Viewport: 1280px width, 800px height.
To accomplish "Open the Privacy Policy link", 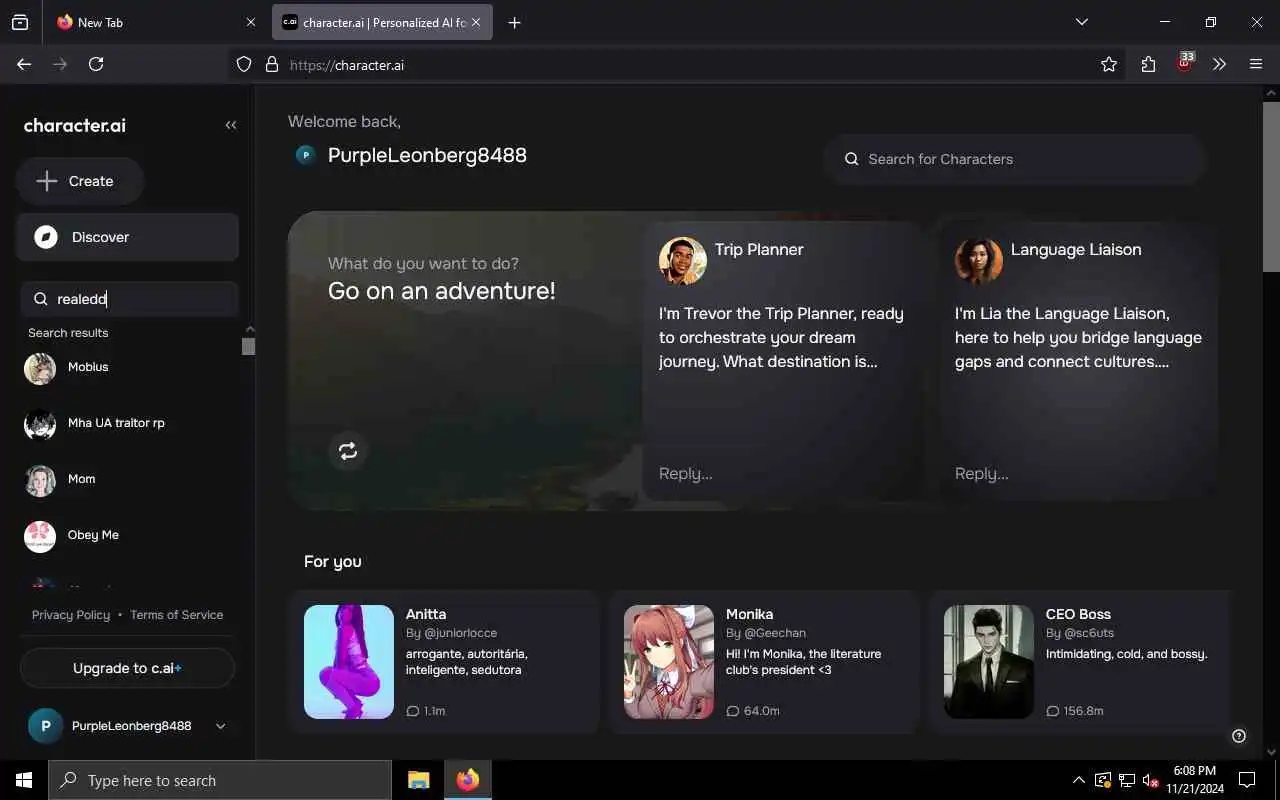I will click(71, 615).
